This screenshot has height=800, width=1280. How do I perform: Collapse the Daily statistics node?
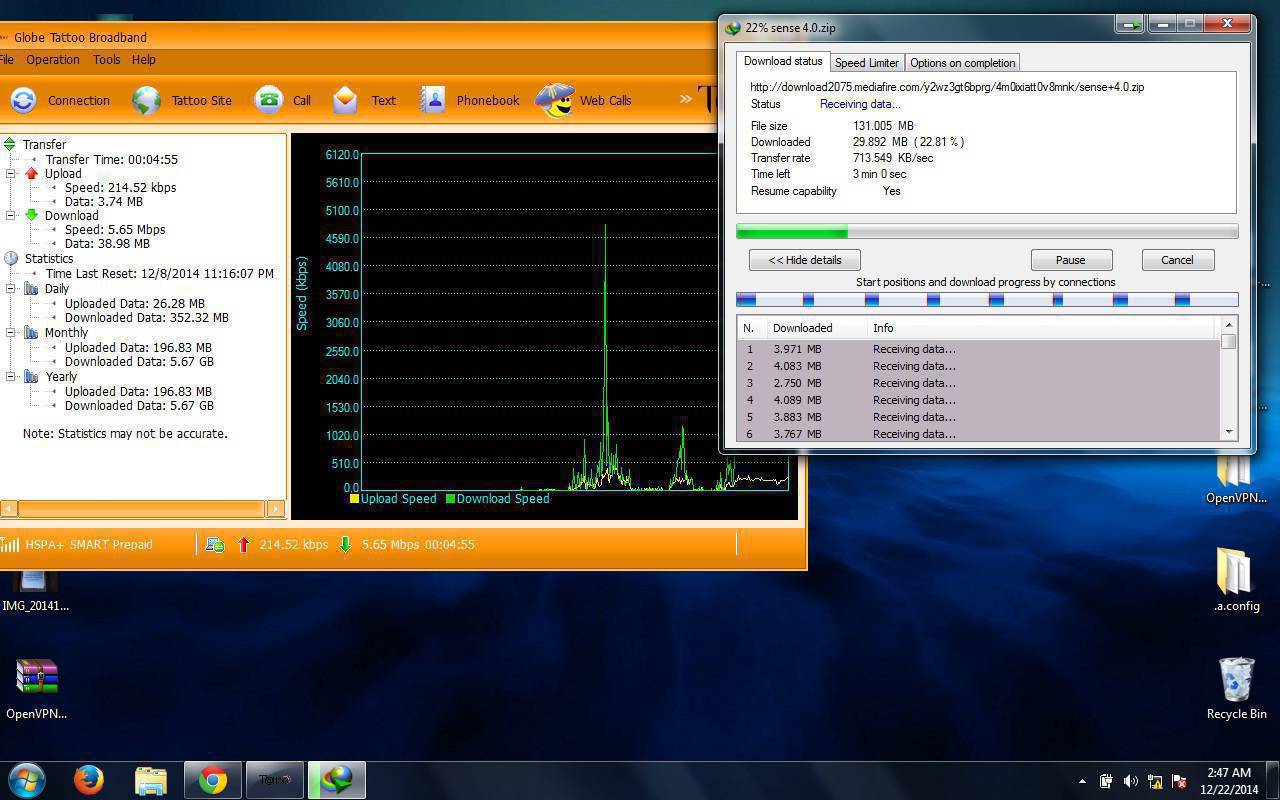click(11, 288)
